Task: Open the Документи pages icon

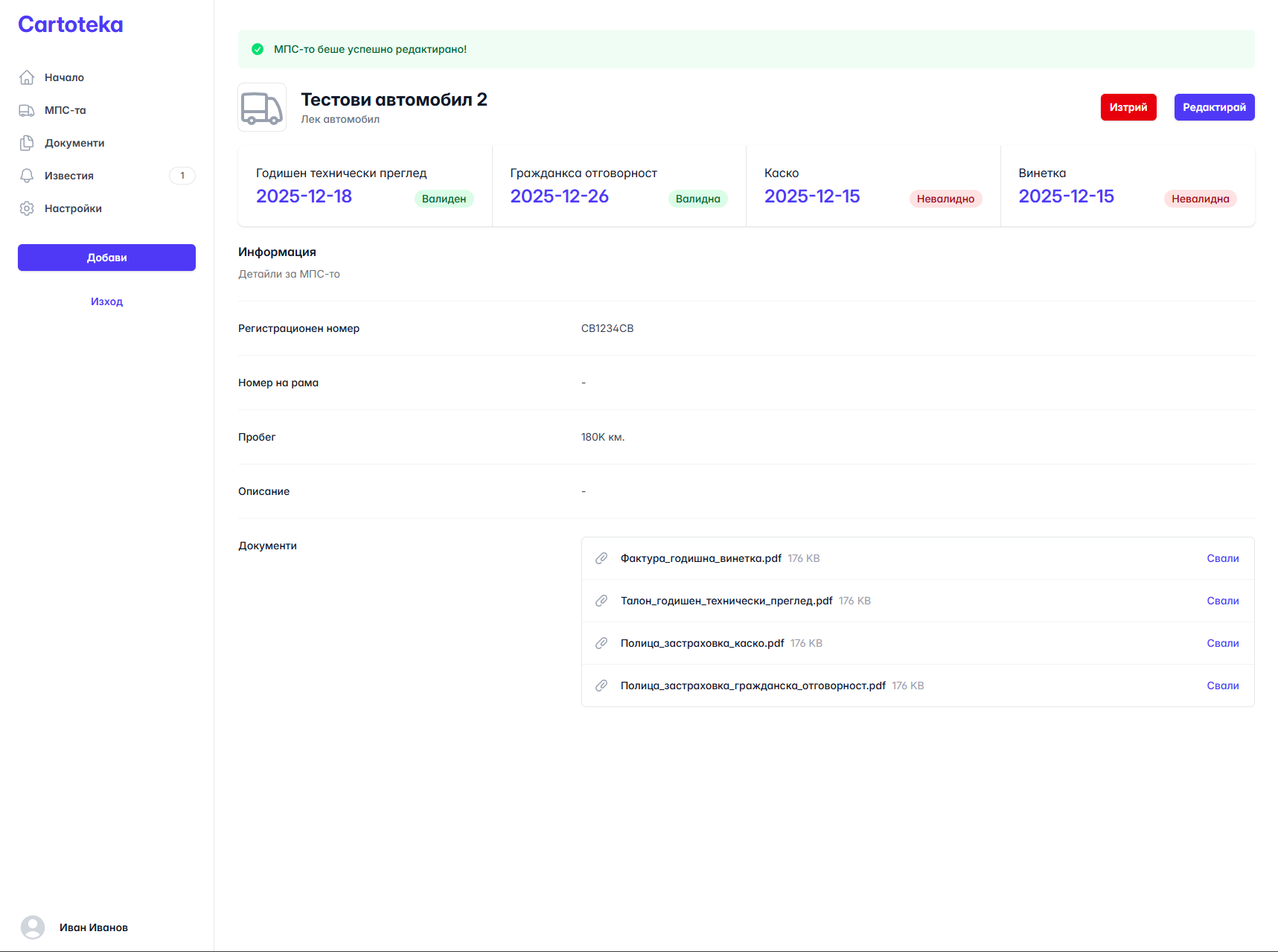Action: point(27,143)
